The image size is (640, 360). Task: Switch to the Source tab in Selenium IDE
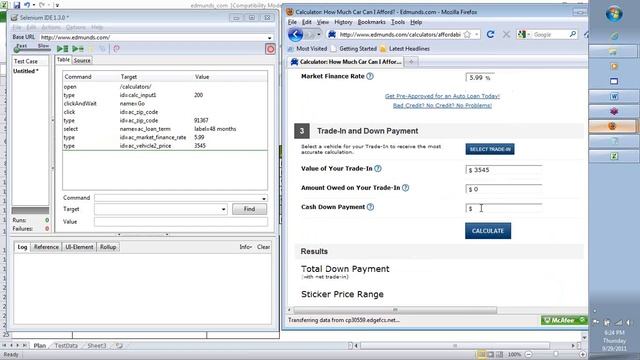[x=82, y=60]
